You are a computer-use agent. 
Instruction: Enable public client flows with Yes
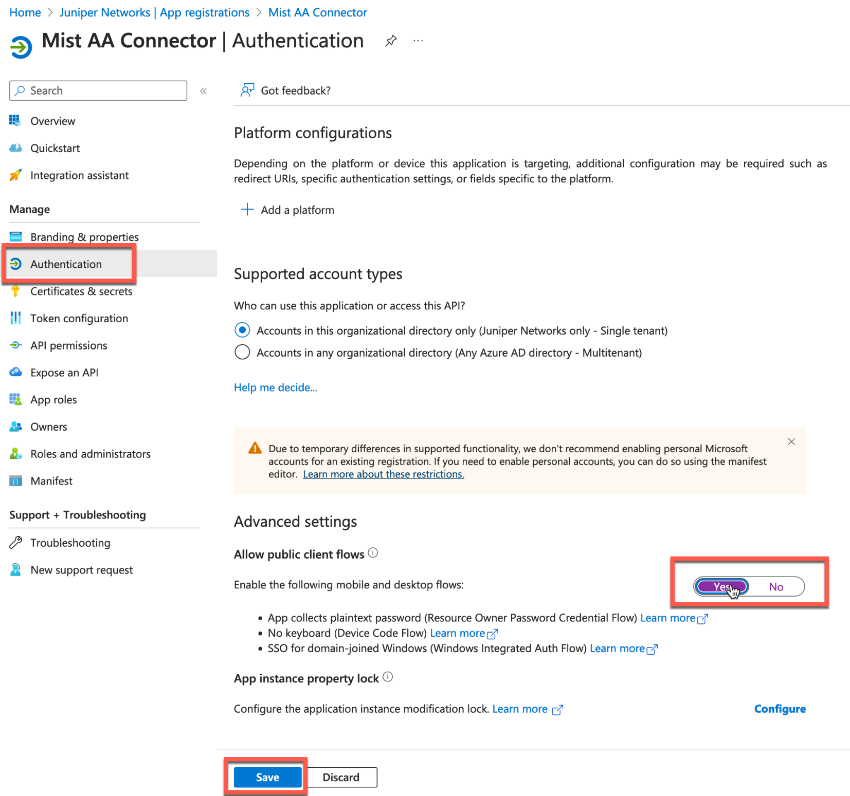(722, 587)
